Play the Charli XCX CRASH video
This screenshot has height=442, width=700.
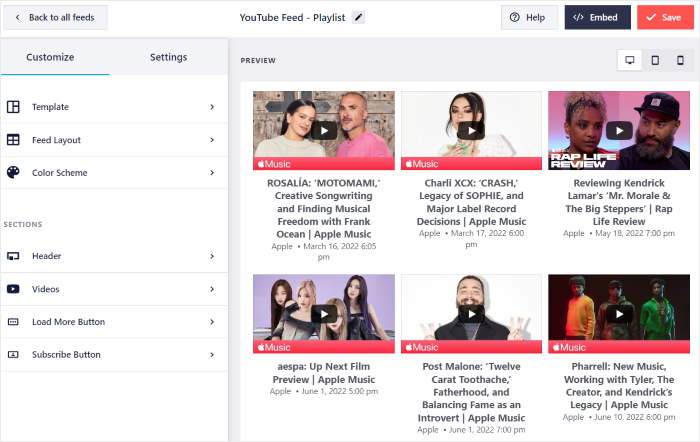471,131
